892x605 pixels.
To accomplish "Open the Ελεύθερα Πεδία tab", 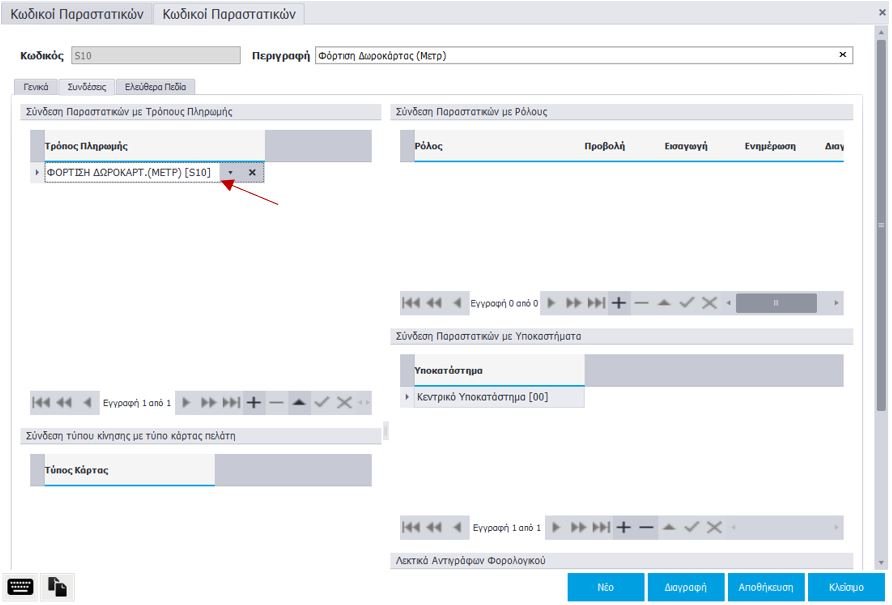I will click(x=154, y=87).
